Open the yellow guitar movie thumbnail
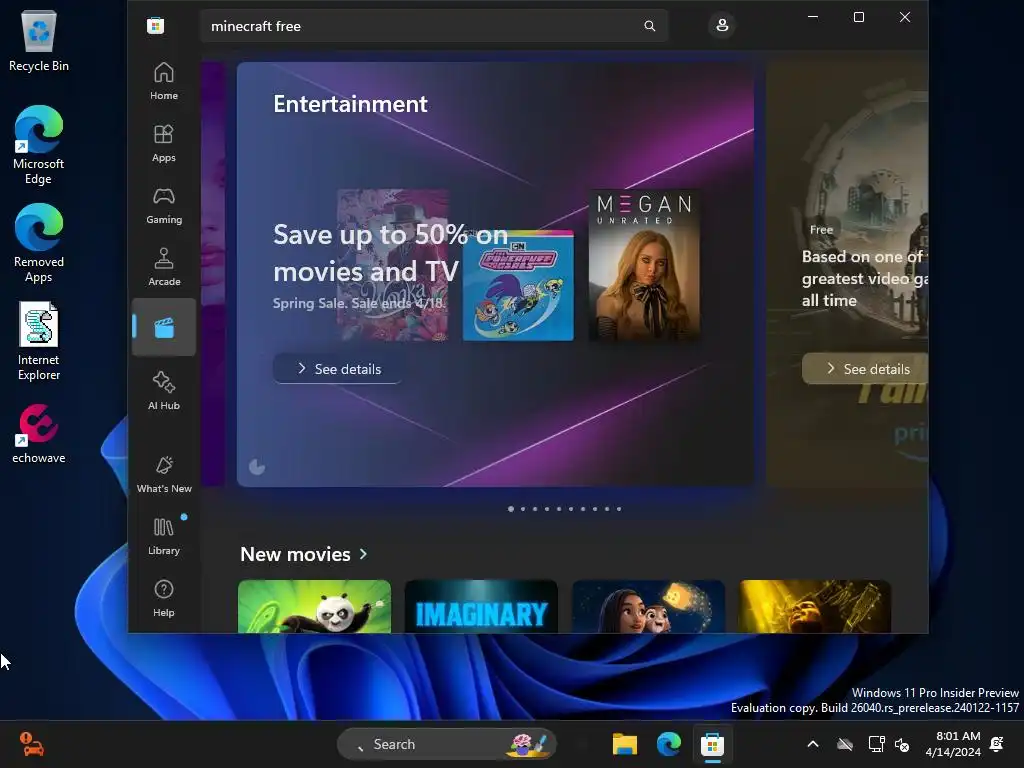The image size is (1024, 768). [815, 607]
